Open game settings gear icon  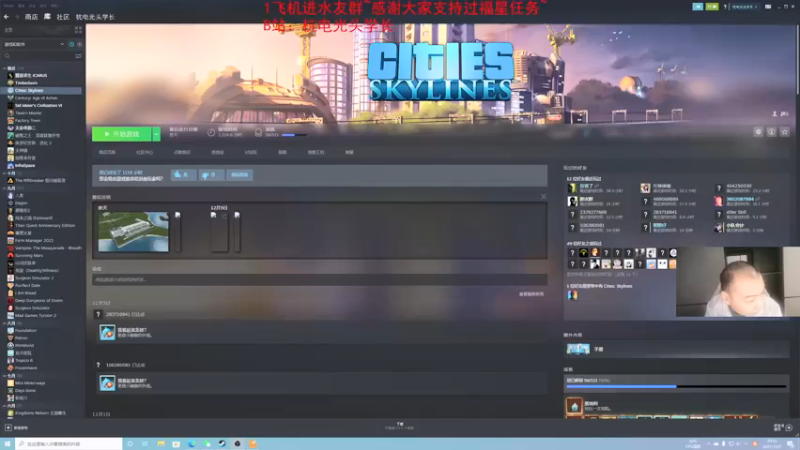(758, 132)
